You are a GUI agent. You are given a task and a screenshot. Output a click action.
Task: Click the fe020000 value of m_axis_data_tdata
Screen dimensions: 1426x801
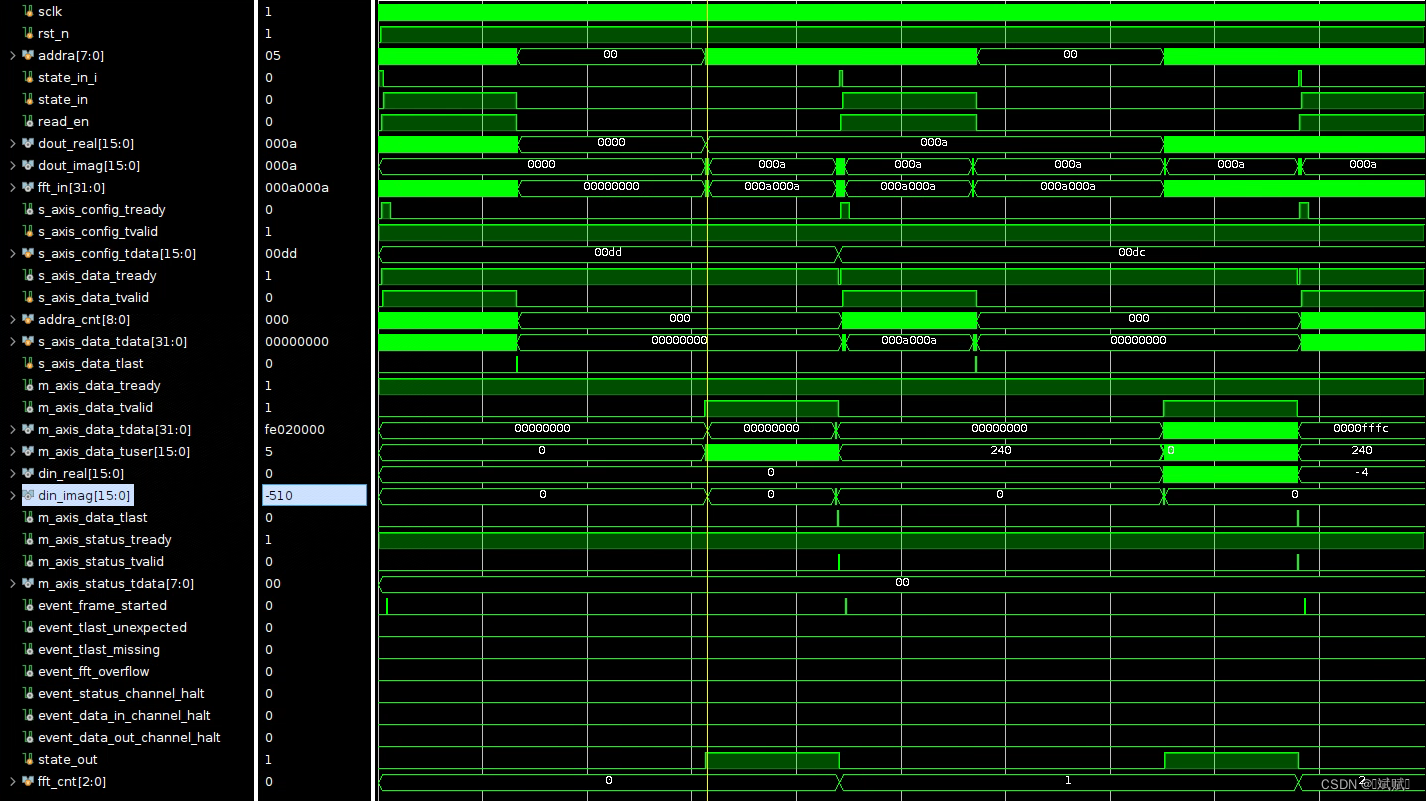[294, 430]
